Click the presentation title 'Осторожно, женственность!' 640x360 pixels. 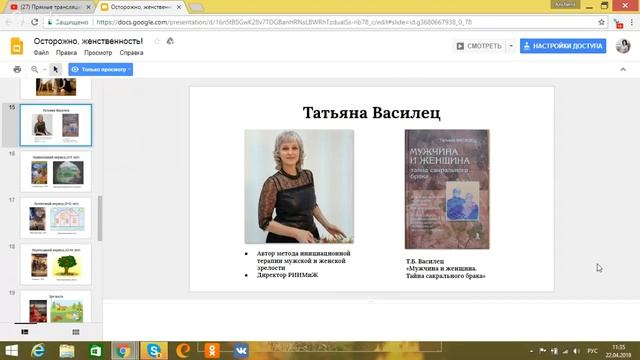coord(88,41)
